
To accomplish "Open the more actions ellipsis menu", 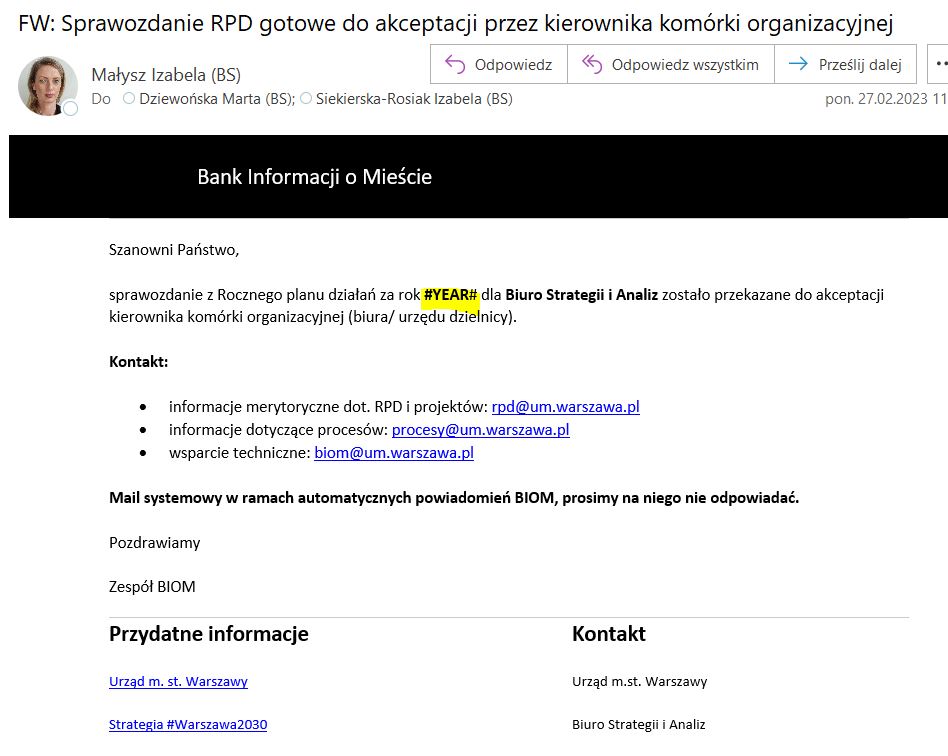I will (939, 65).
